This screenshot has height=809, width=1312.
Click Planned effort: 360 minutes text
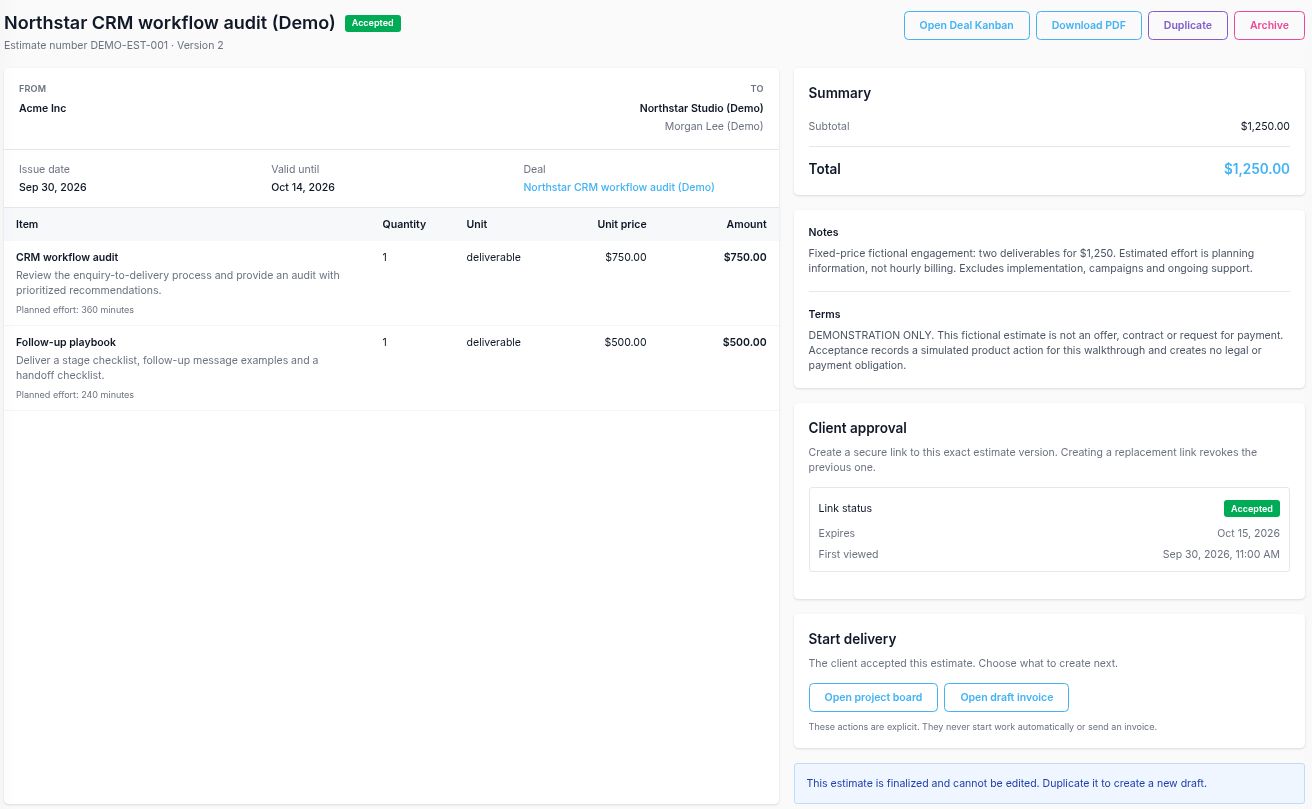pos(75,310)
